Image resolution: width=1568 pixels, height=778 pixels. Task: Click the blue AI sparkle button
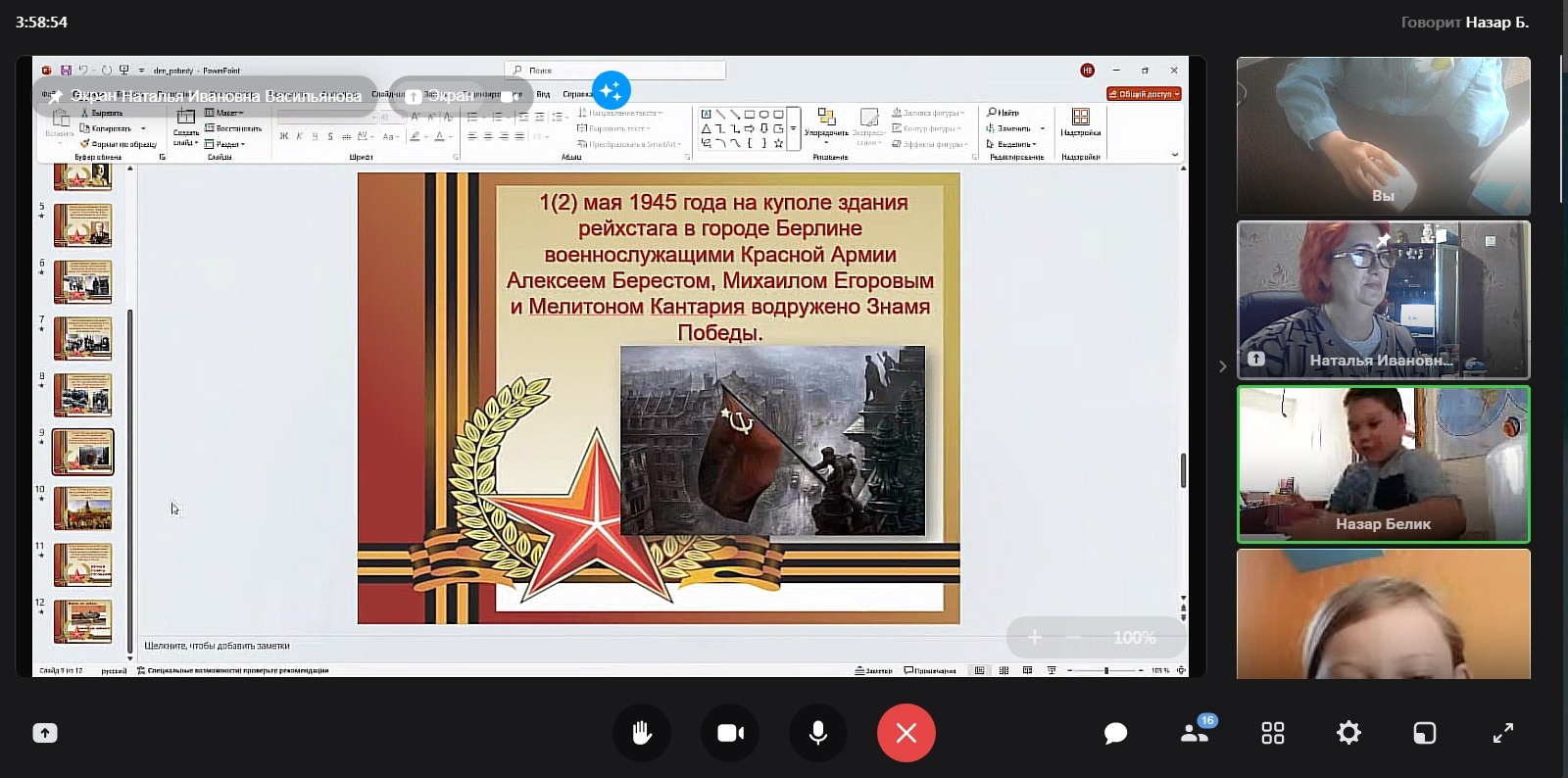(611, 90)
